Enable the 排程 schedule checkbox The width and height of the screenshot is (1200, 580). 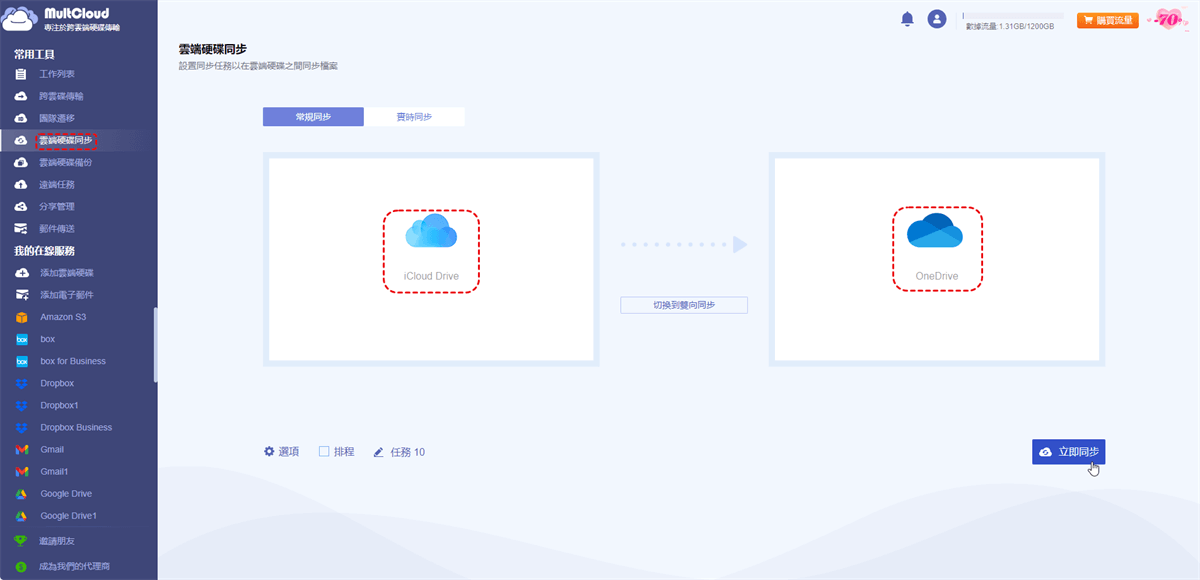[324, 451]
